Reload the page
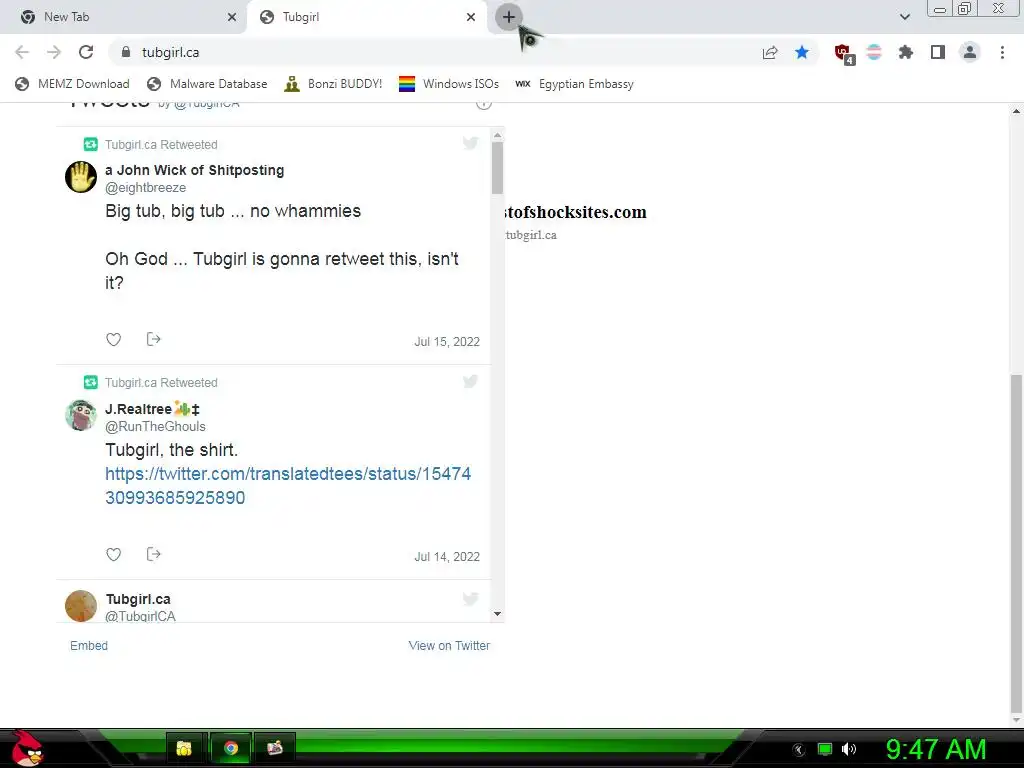Image resolution: width=1024 pixels, height=768 pixels. point(86,52)
